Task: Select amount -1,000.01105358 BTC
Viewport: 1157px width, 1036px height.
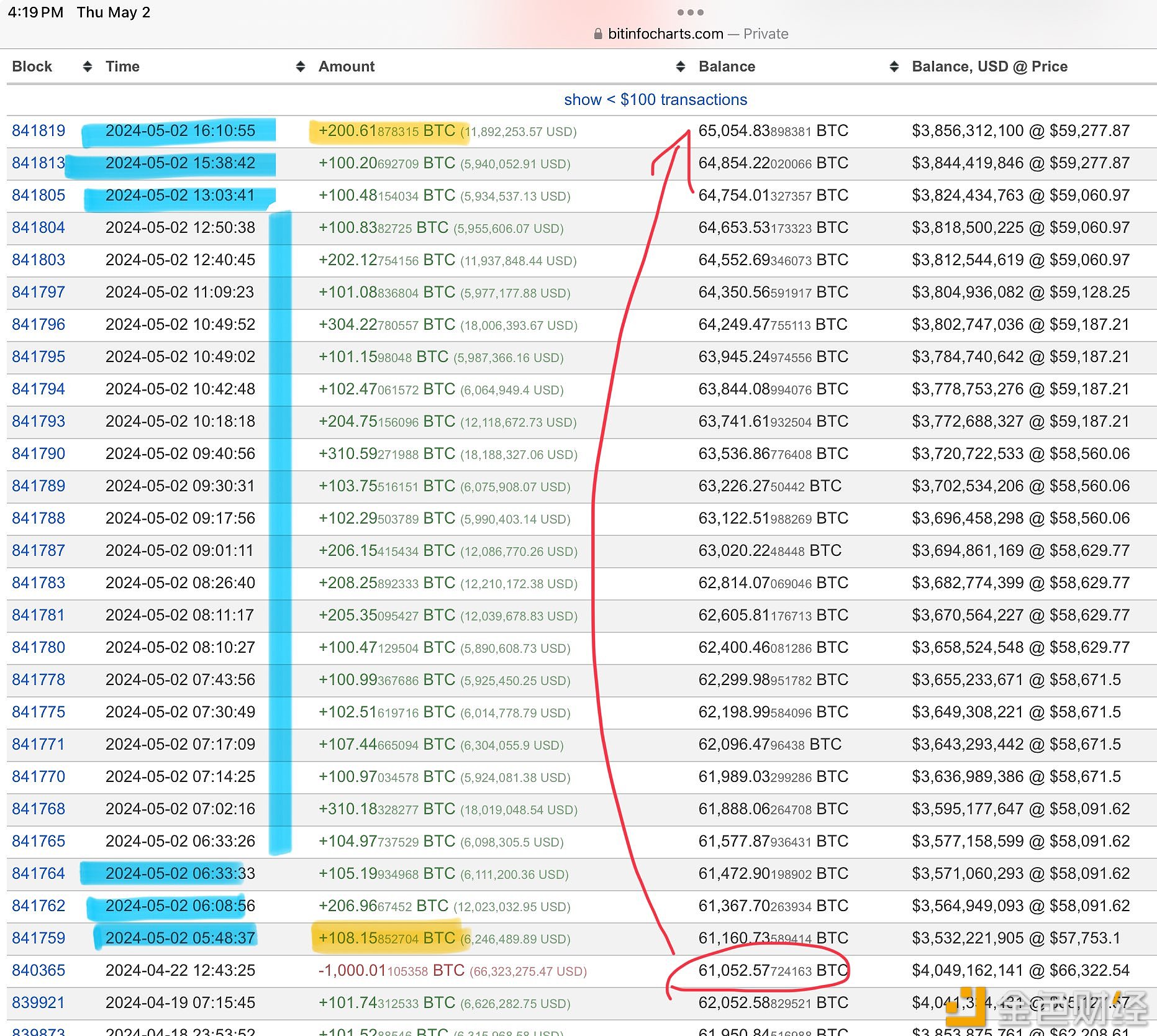Action: point(392,970)
